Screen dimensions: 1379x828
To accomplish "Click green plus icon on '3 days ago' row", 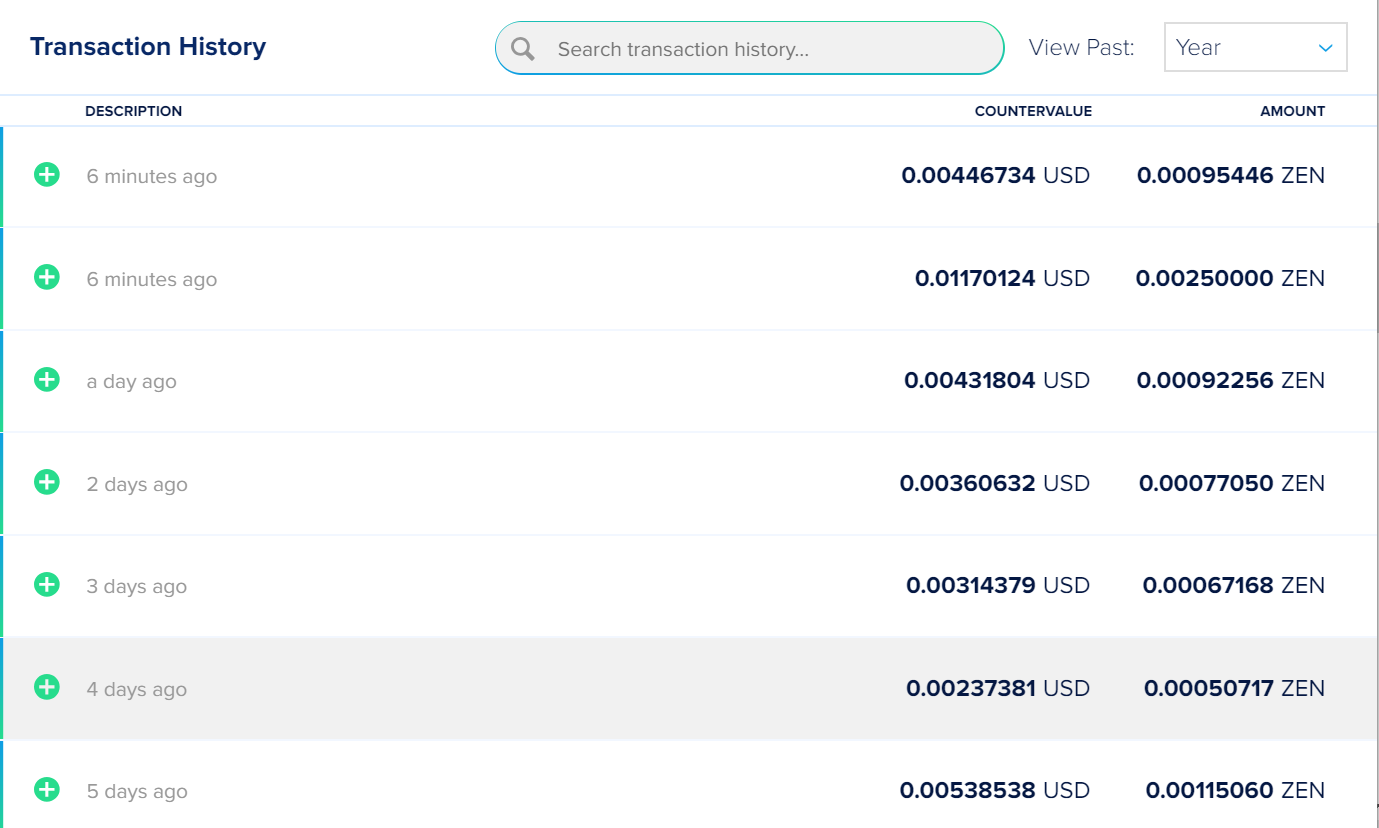I will click(x=47, y=585).
